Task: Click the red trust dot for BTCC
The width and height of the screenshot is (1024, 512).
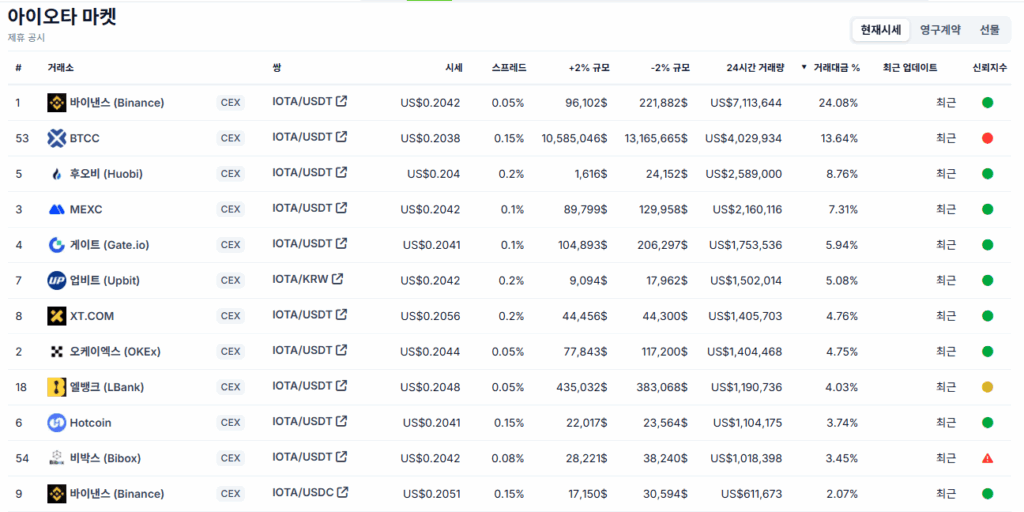Action: [987, 138]
